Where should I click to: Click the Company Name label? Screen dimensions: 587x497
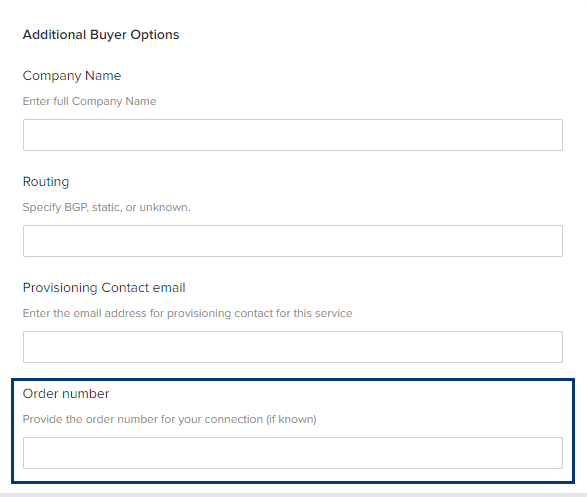(x=72, y=76)
